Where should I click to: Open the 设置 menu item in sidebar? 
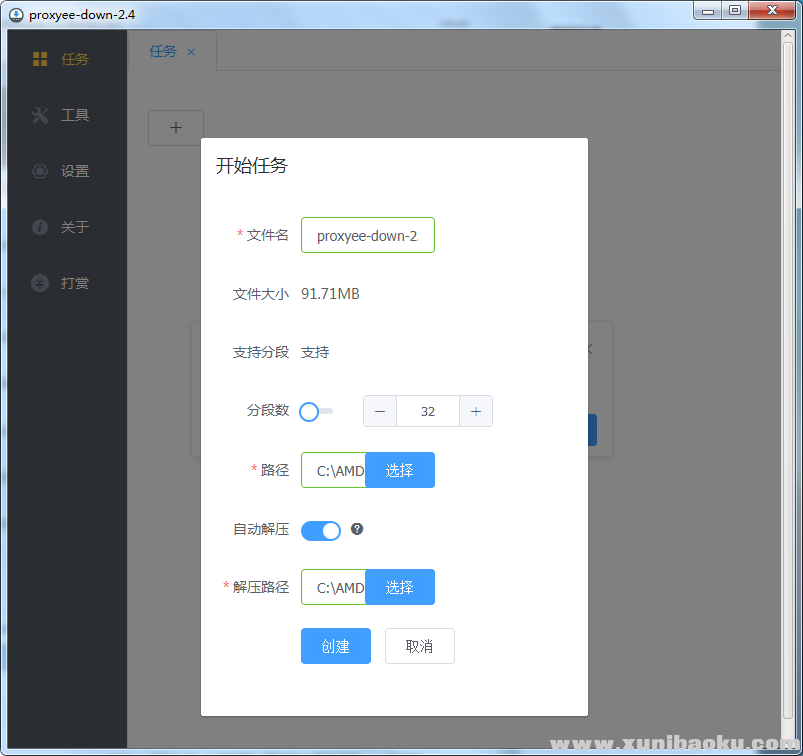(x=75, y=171)
